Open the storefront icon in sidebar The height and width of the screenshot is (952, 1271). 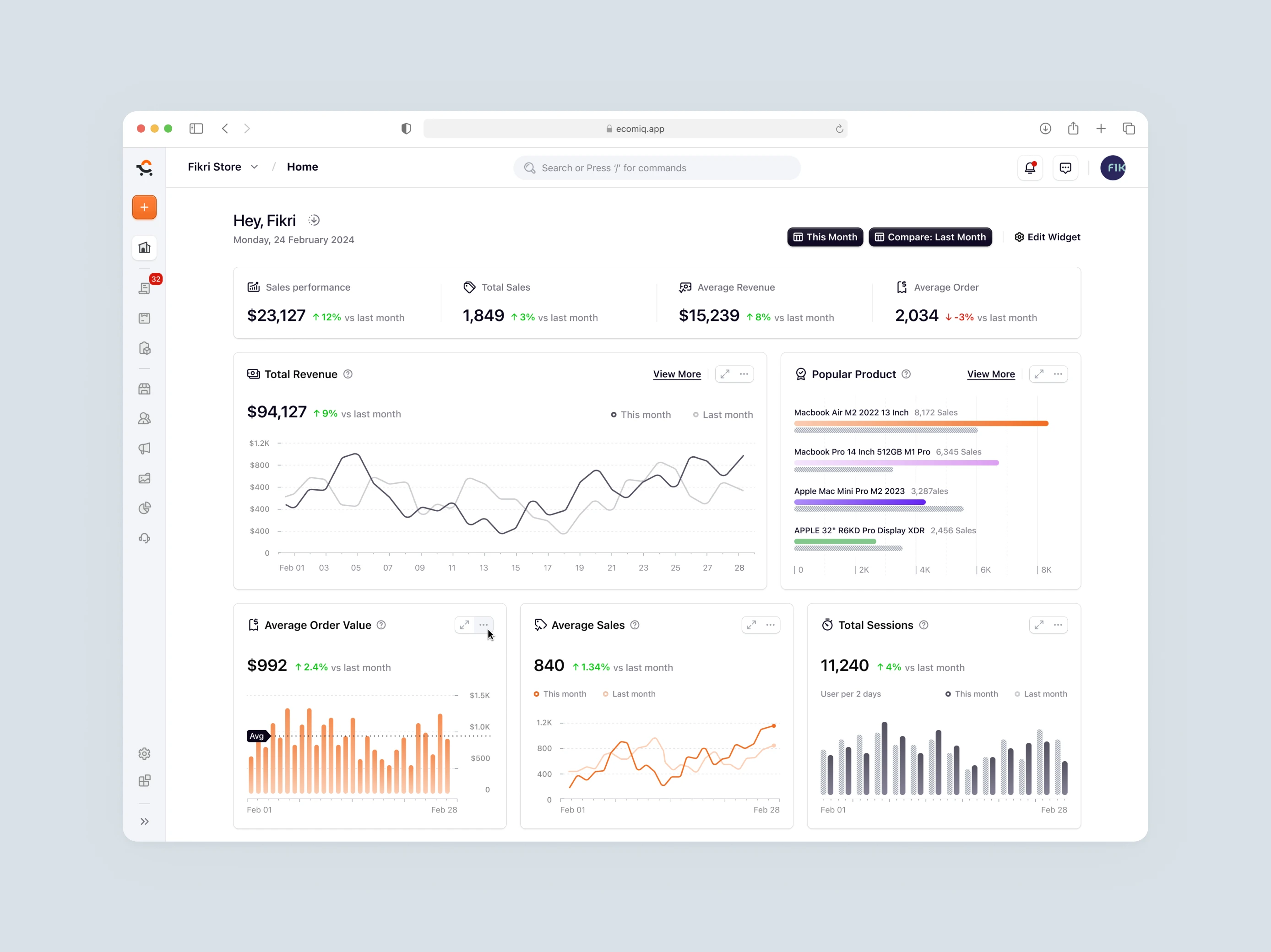tap(144, 389)
